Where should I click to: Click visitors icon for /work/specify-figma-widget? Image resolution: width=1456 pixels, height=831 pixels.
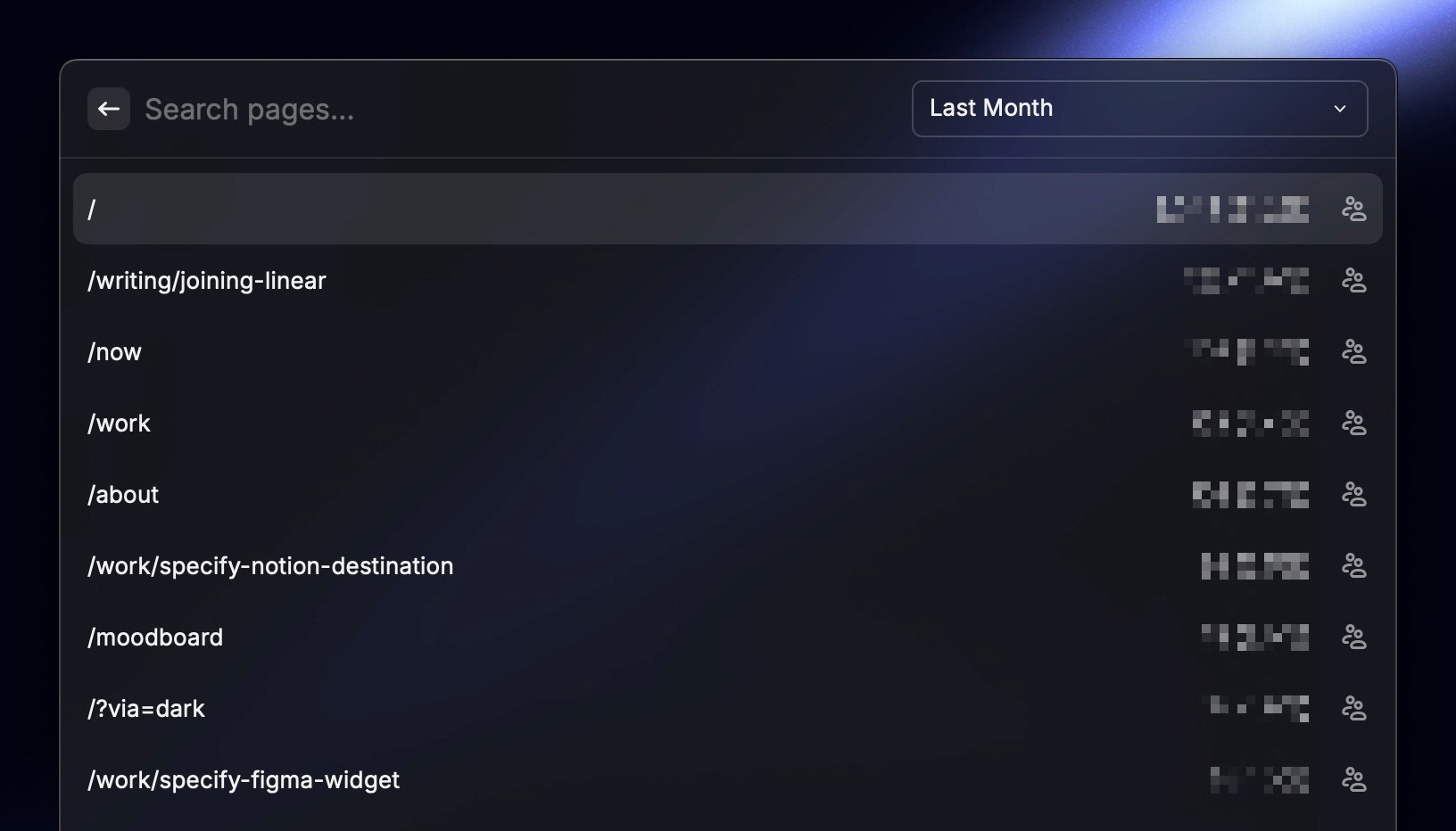click(x=1353, y=779)
